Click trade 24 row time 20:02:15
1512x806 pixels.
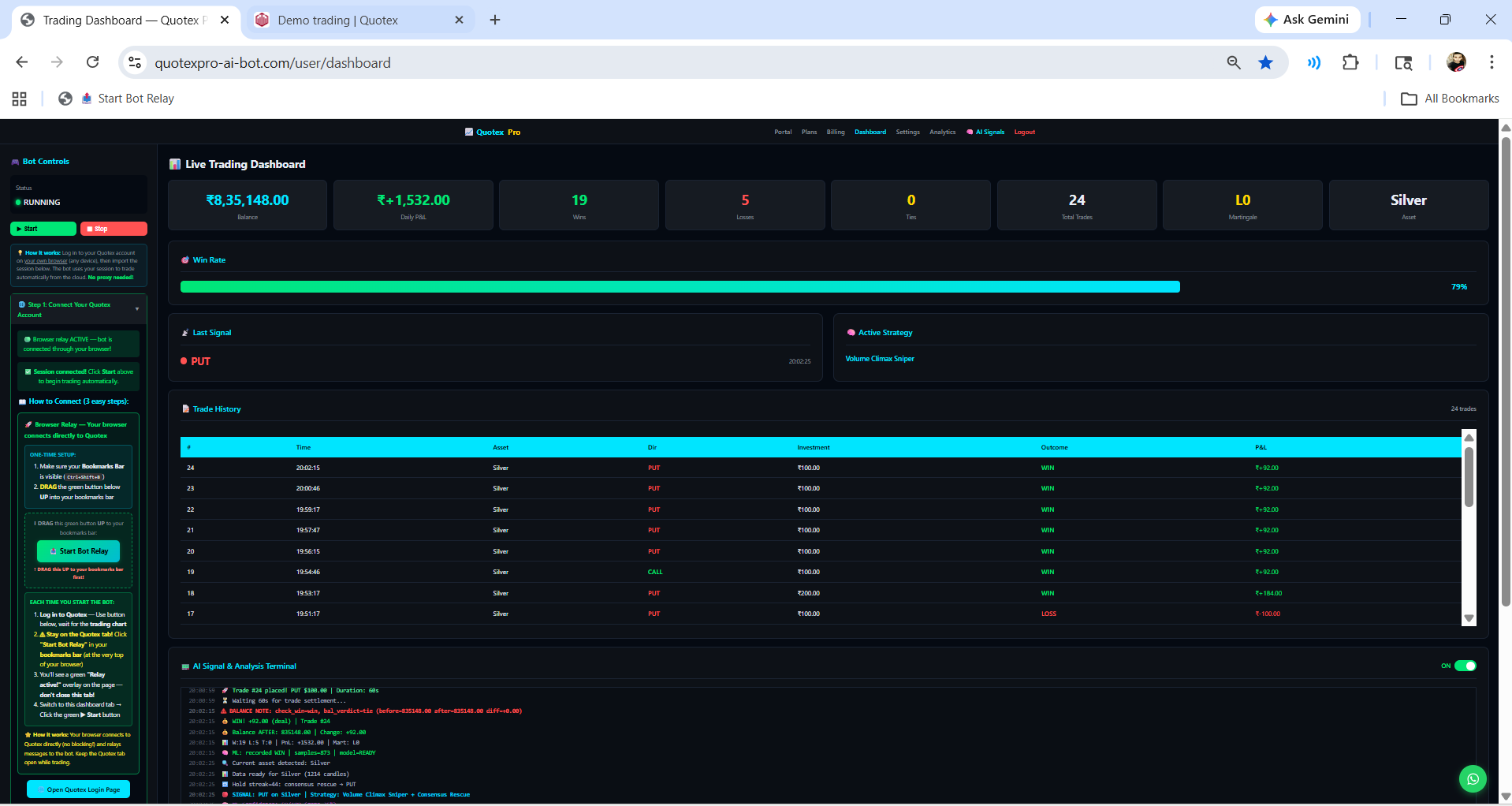(308, 468)
